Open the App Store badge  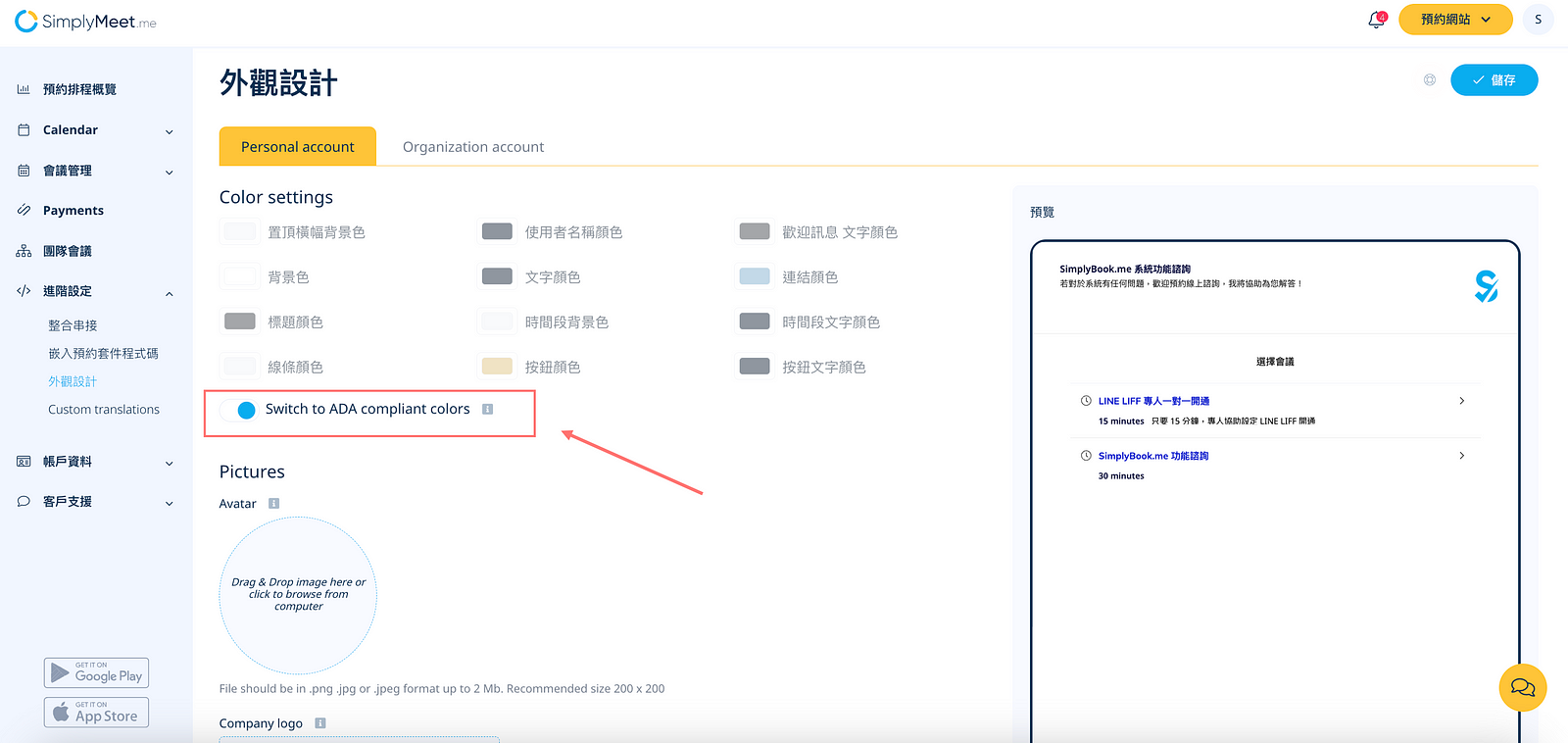click(x=96, y=713)
